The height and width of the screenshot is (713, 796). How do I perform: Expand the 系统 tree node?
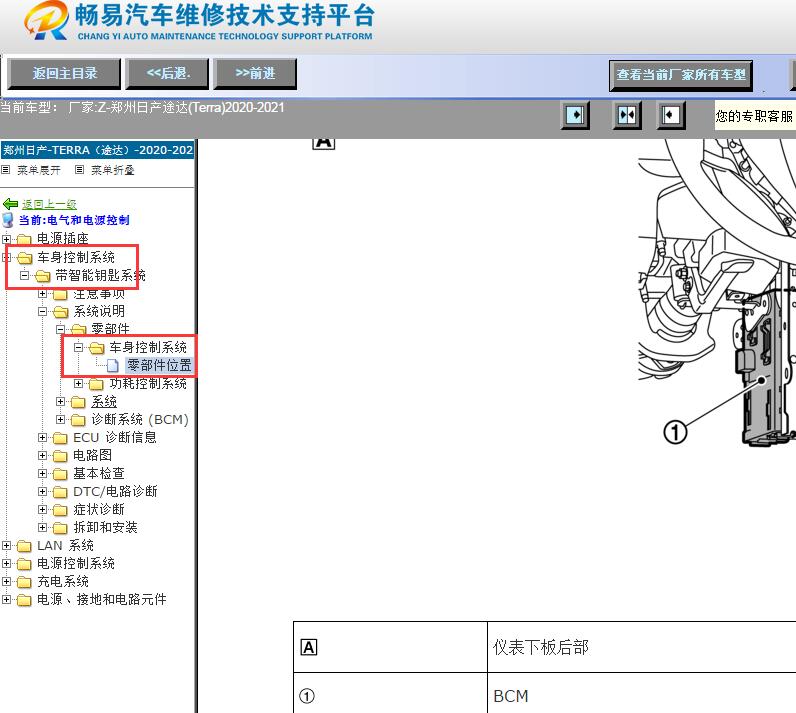[x=60, y=402]
